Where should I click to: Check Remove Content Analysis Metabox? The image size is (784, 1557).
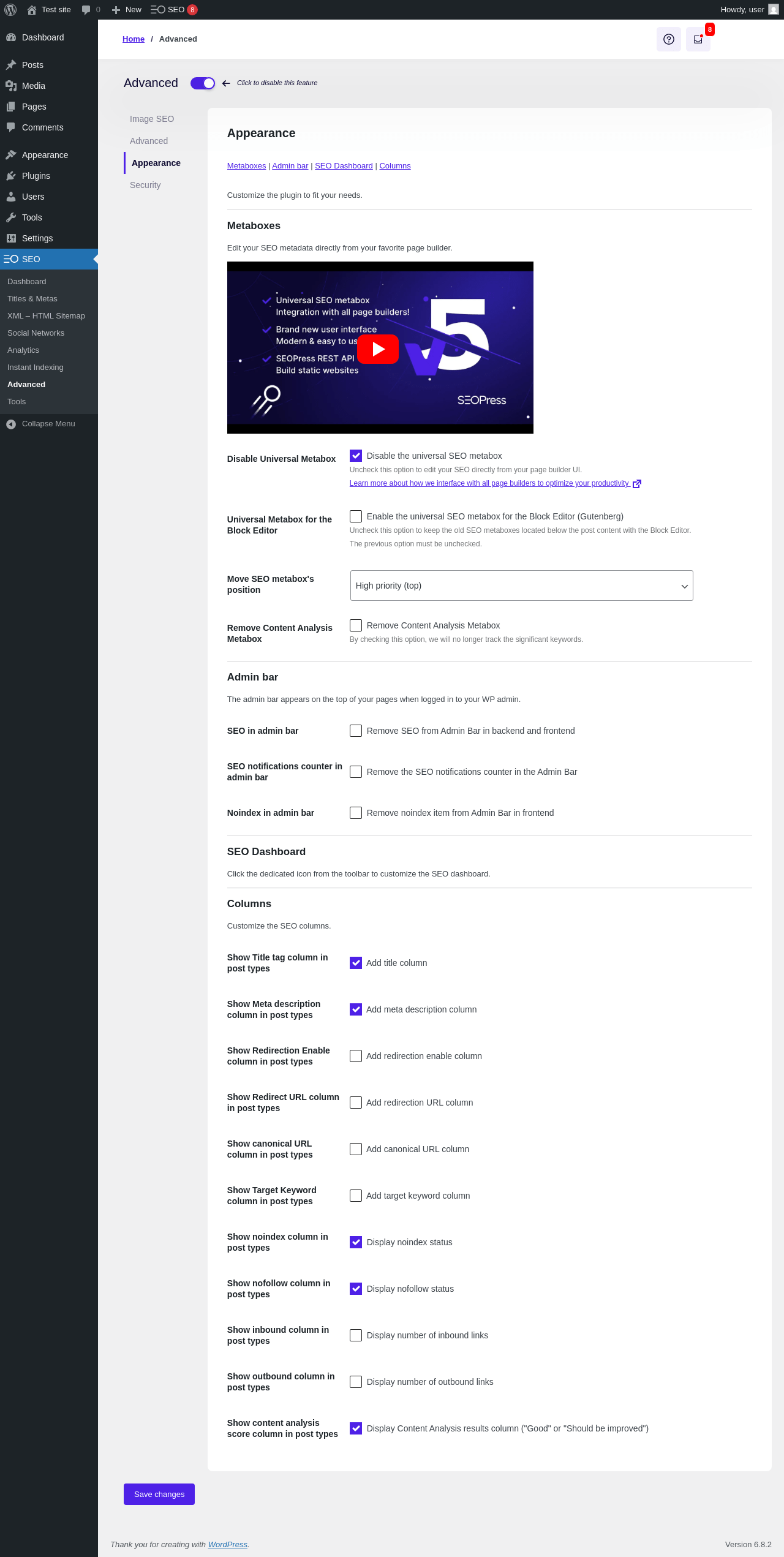(356, 625)
